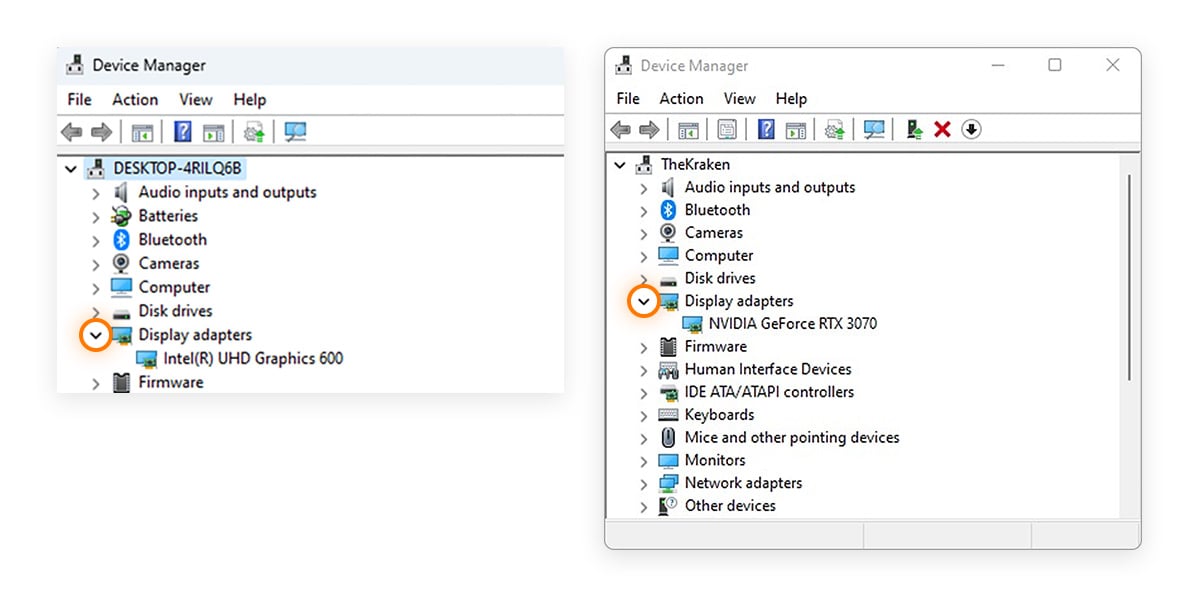Open Help menu in TheKraken window

coord(791,98)
